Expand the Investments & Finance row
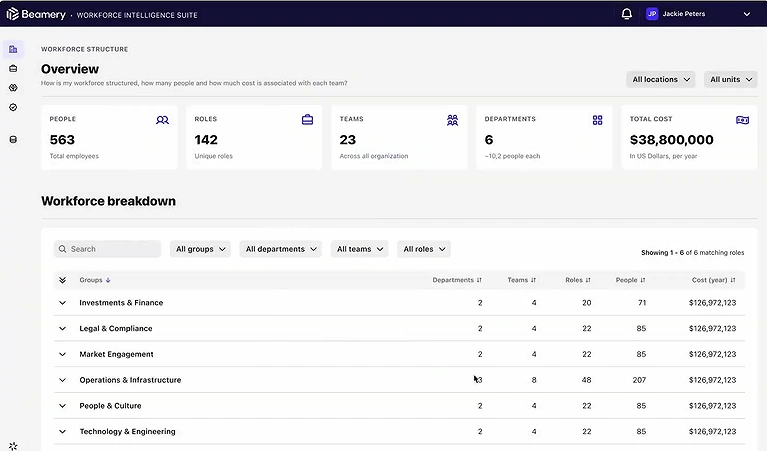767x451 pixels. point(62,303)
